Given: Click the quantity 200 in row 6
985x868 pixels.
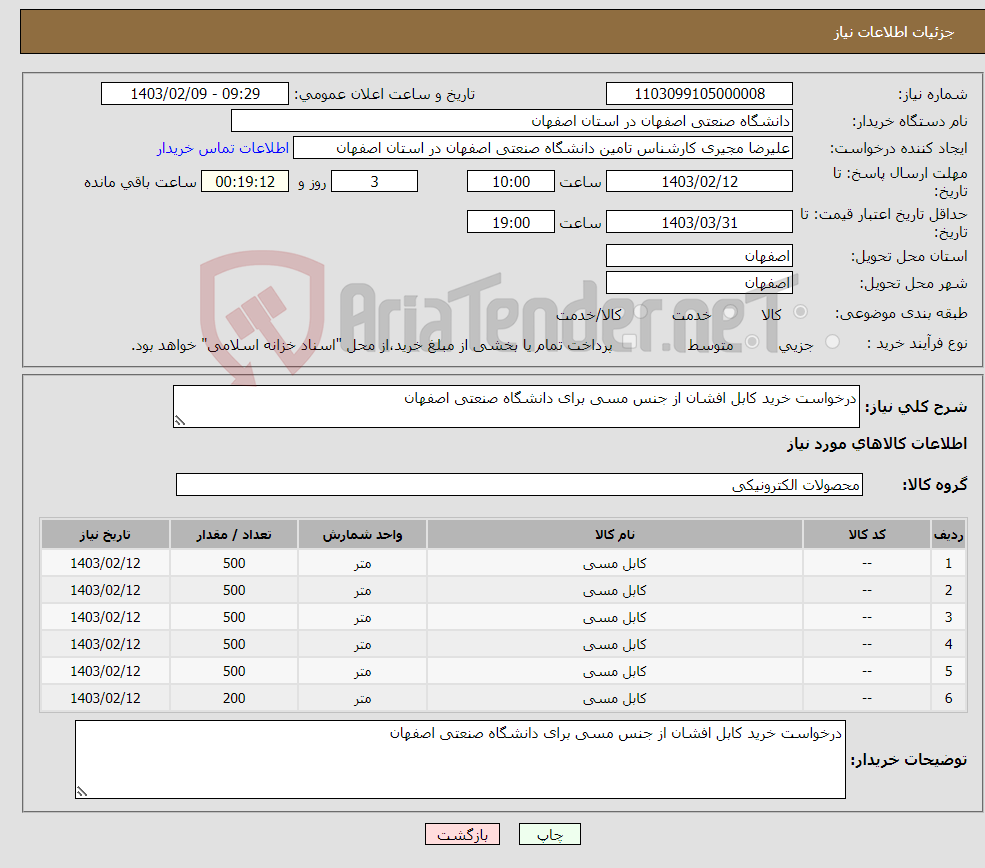Looking at the screenshot, I should pos(234,698).
